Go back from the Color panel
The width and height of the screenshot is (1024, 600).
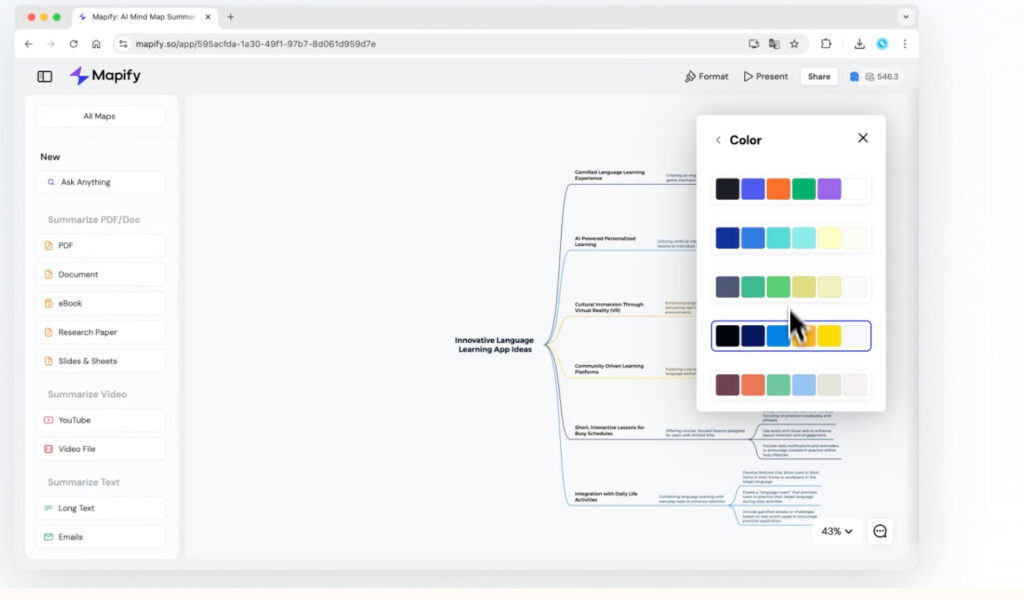(719, 140)
